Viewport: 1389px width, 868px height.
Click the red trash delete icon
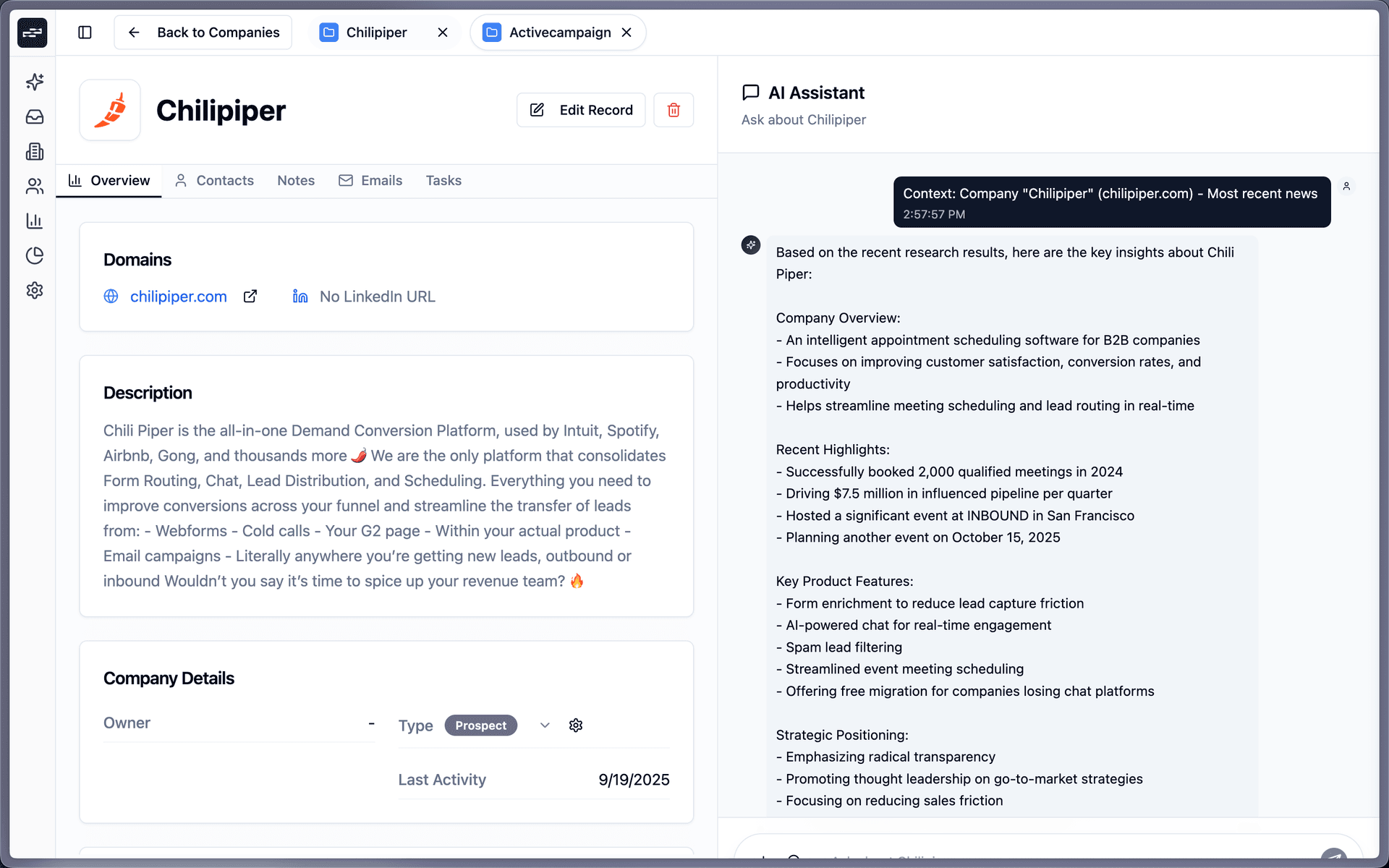click(x=673, y=110)
